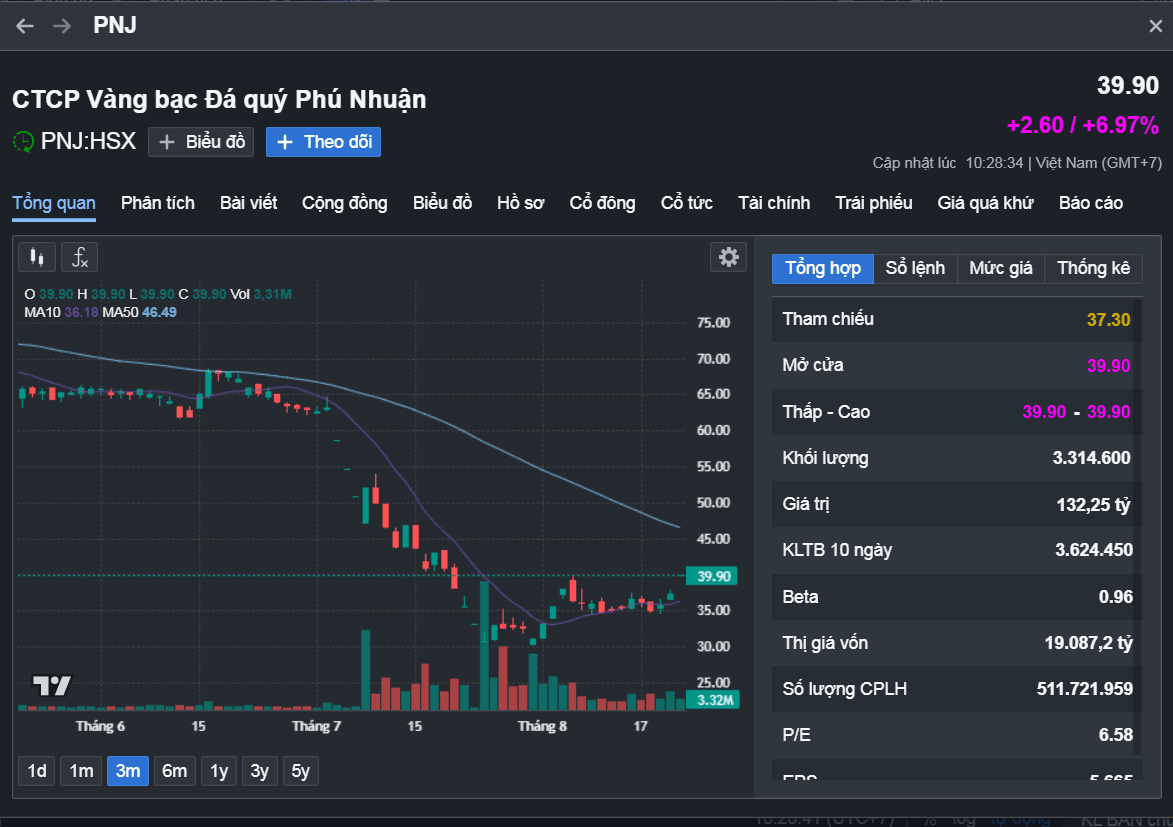Click the 39.90 price label on axis

click(x=712, y=576)
